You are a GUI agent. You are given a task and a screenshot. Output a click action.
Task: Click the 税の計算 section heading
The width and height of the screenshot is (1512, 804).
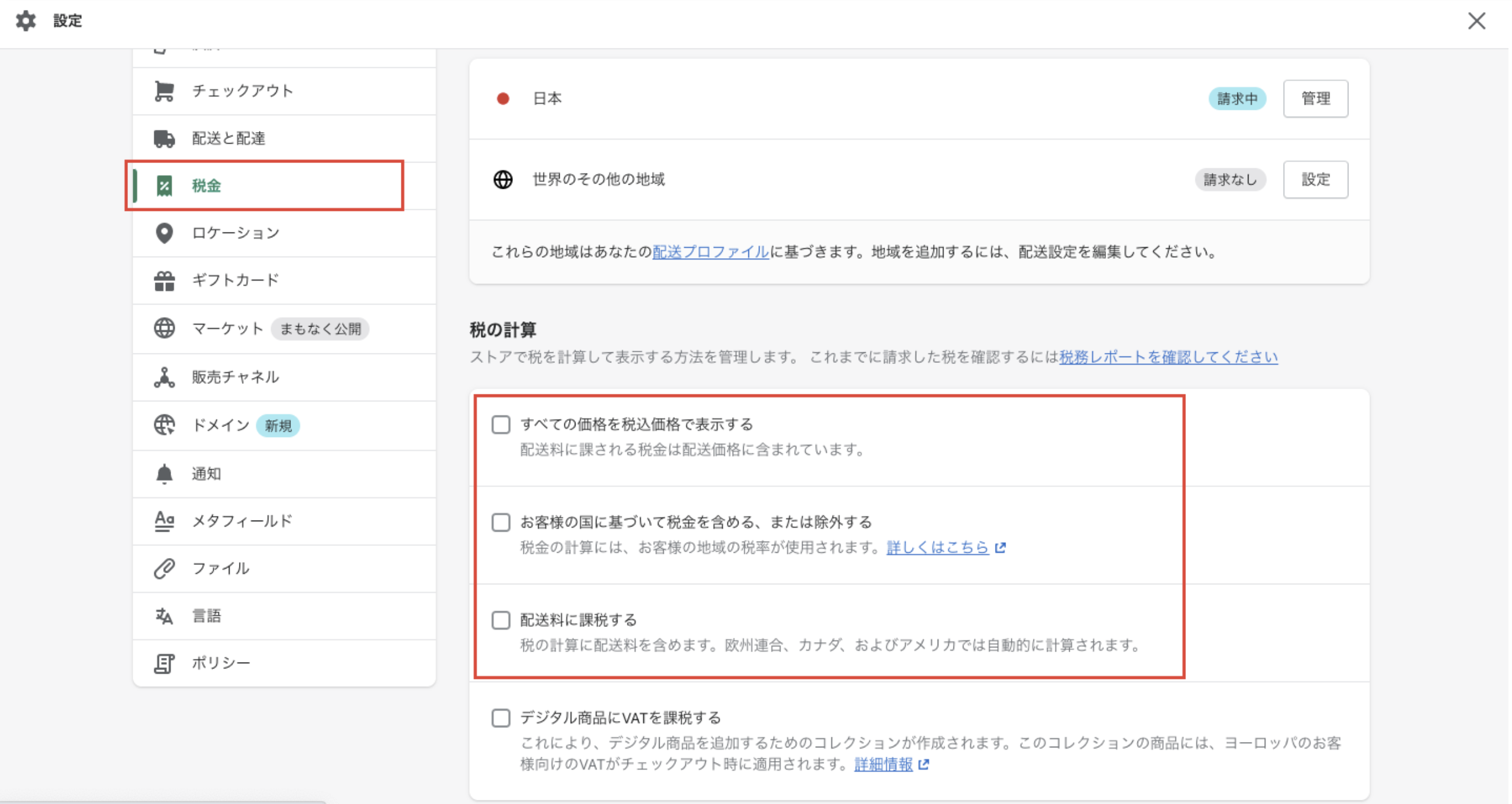[x=503, y=330]
